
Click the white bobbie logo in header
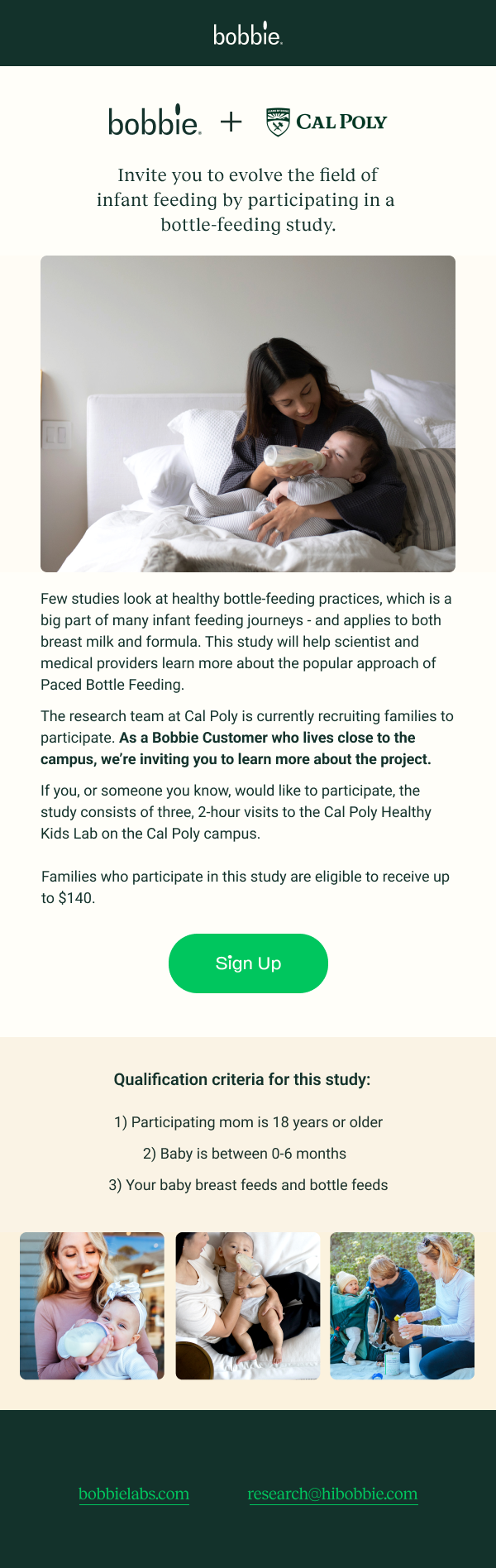point(248,34)
